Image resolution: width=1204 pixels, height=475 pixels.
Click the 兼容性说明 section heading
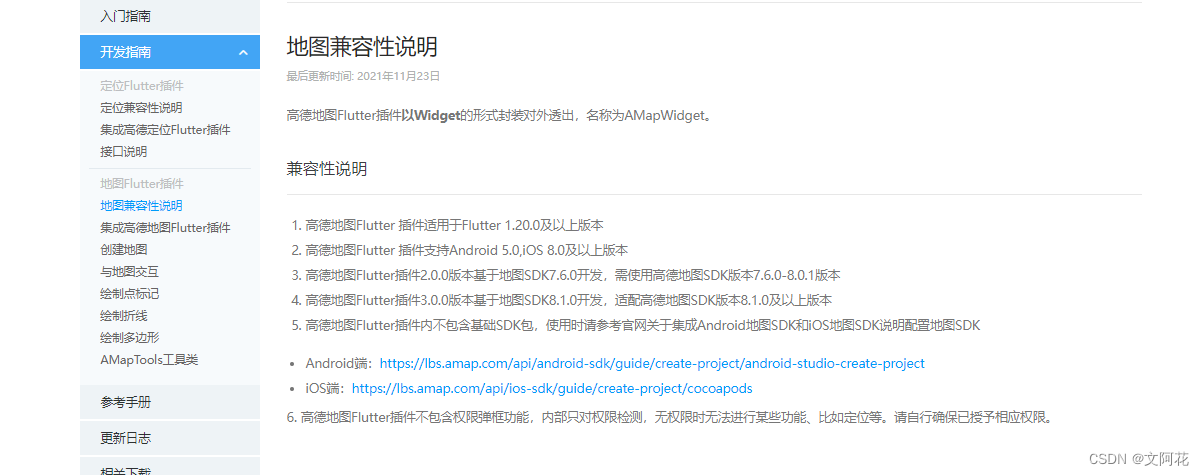pyautogui.click(x=327, y=169)
